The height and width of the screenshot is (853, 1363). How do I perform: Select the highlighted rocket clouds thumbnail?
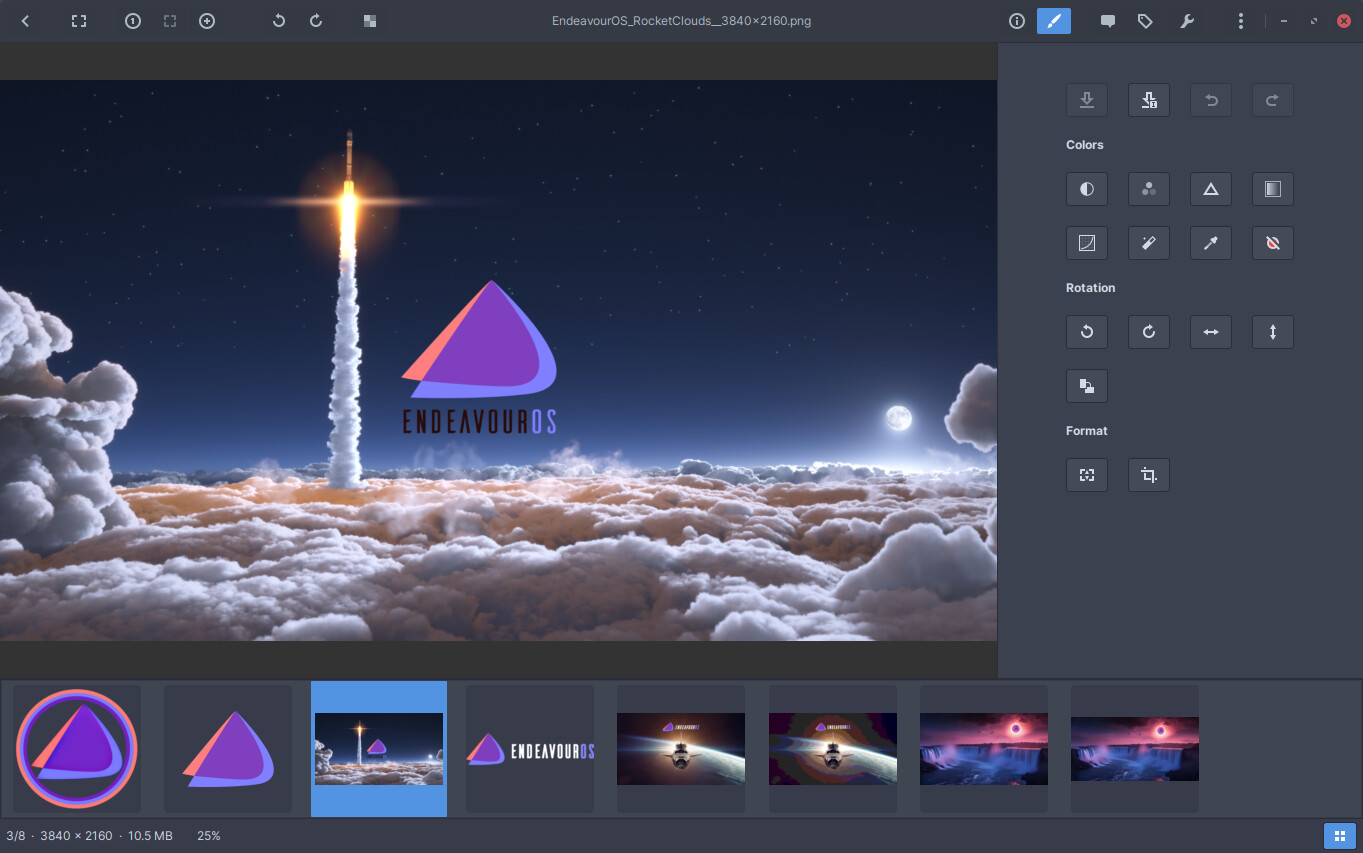[x=379, y=749]
